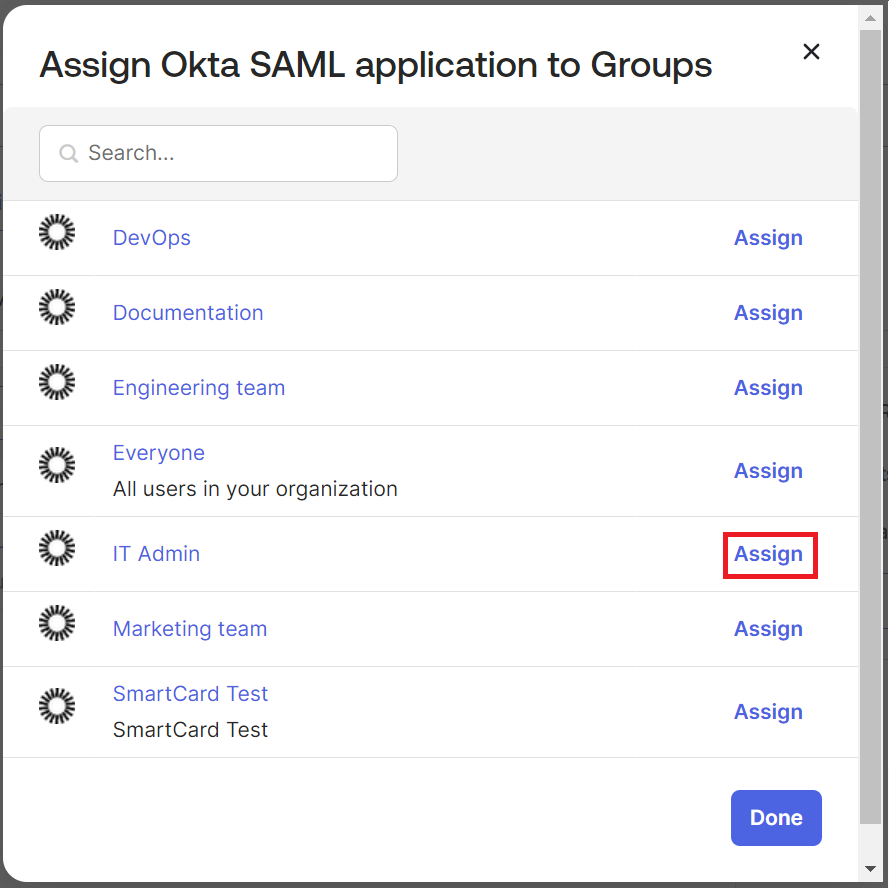889x889 pixels.
Task: Open the SmartCard Test group link
Action: [190, 694]
